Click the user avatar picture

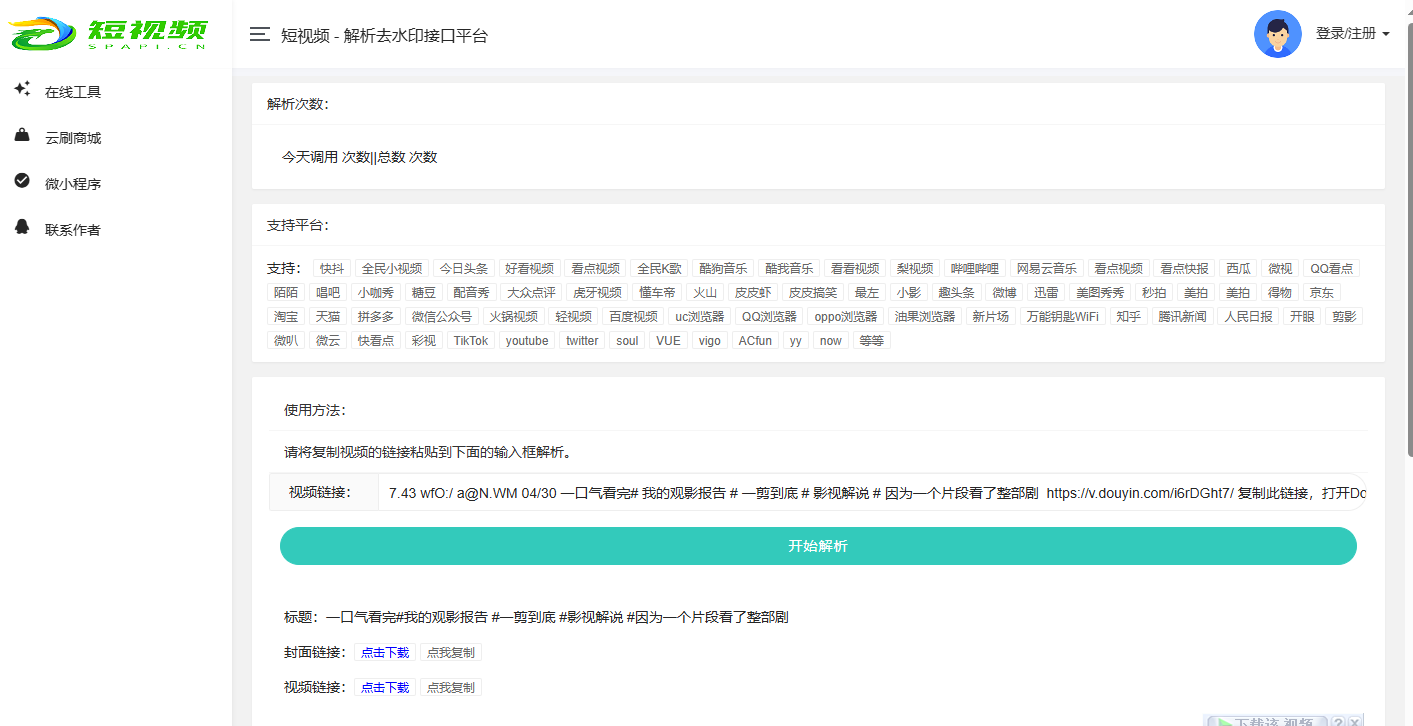tap(1277, 34)
